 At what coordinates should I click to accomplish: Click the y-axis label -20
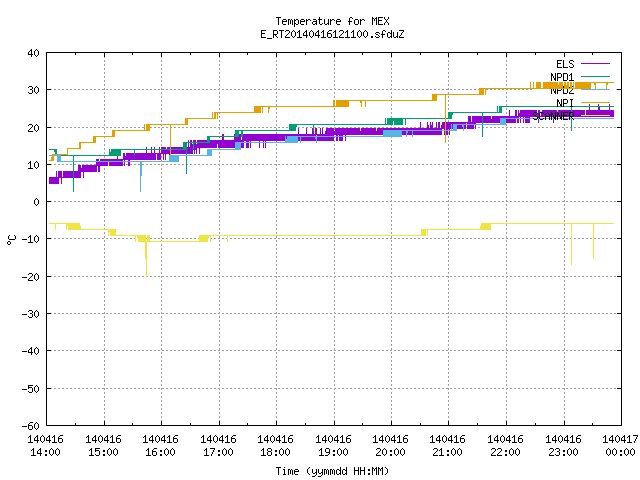point(31,277)
